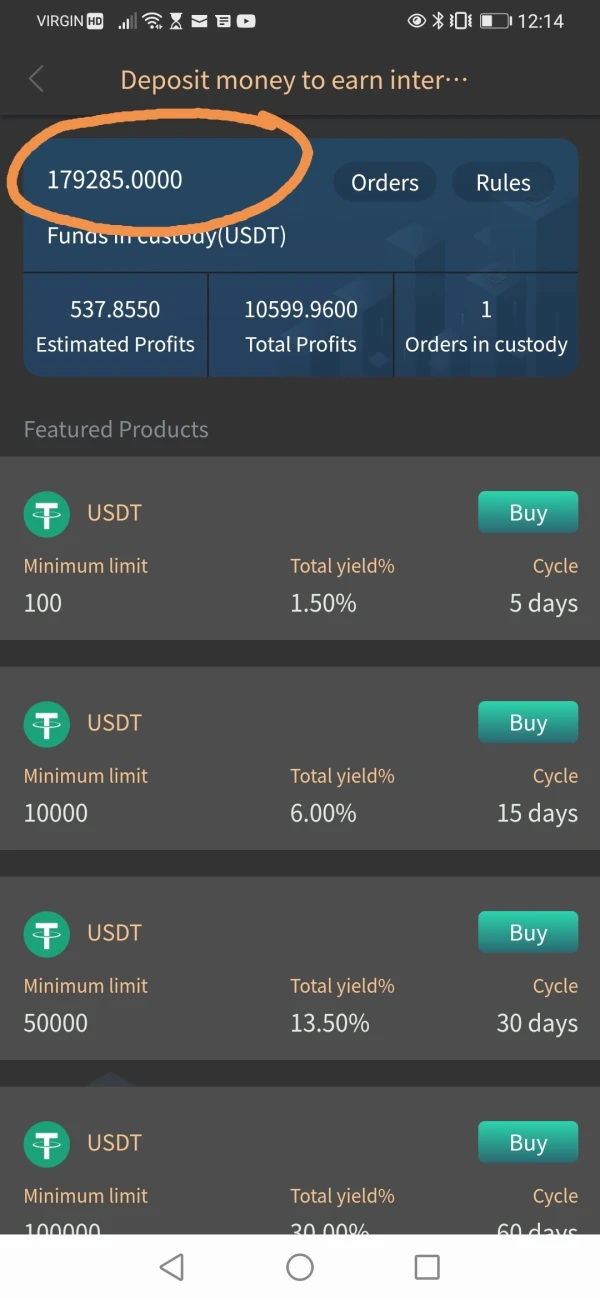Tap the Tether icon for 30 days product
Screen dimensions: 600x1300
coord(46,935)
